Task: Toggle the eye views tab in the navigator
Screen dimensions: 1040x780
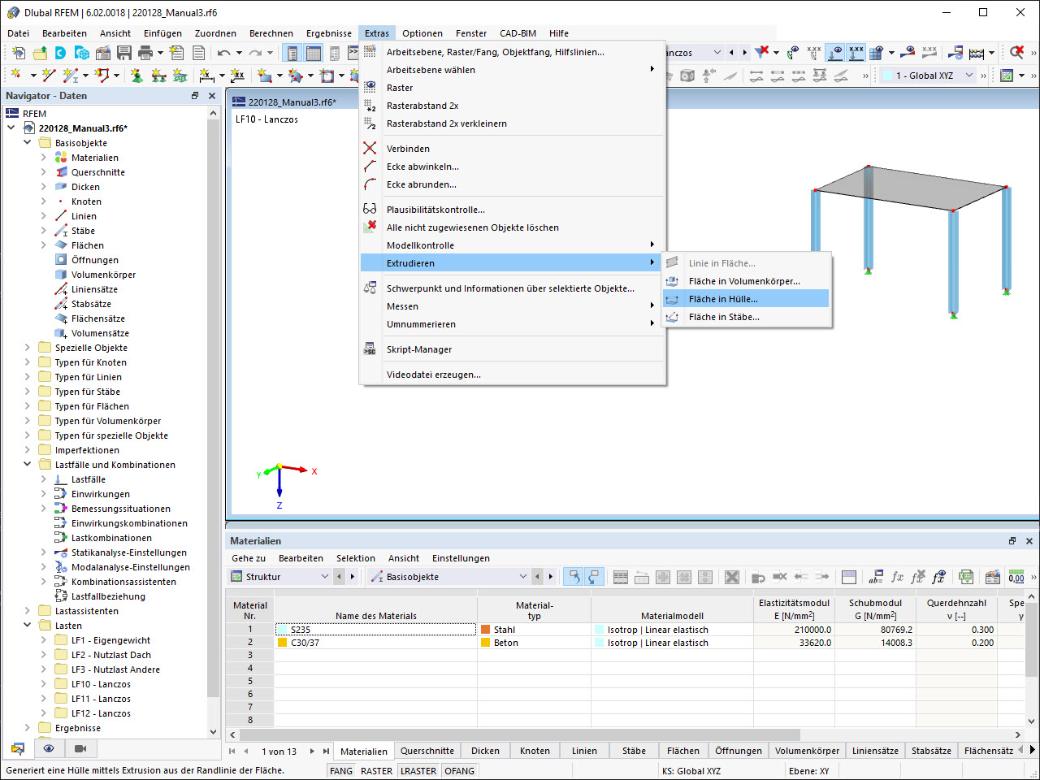Action: [48, 748]
